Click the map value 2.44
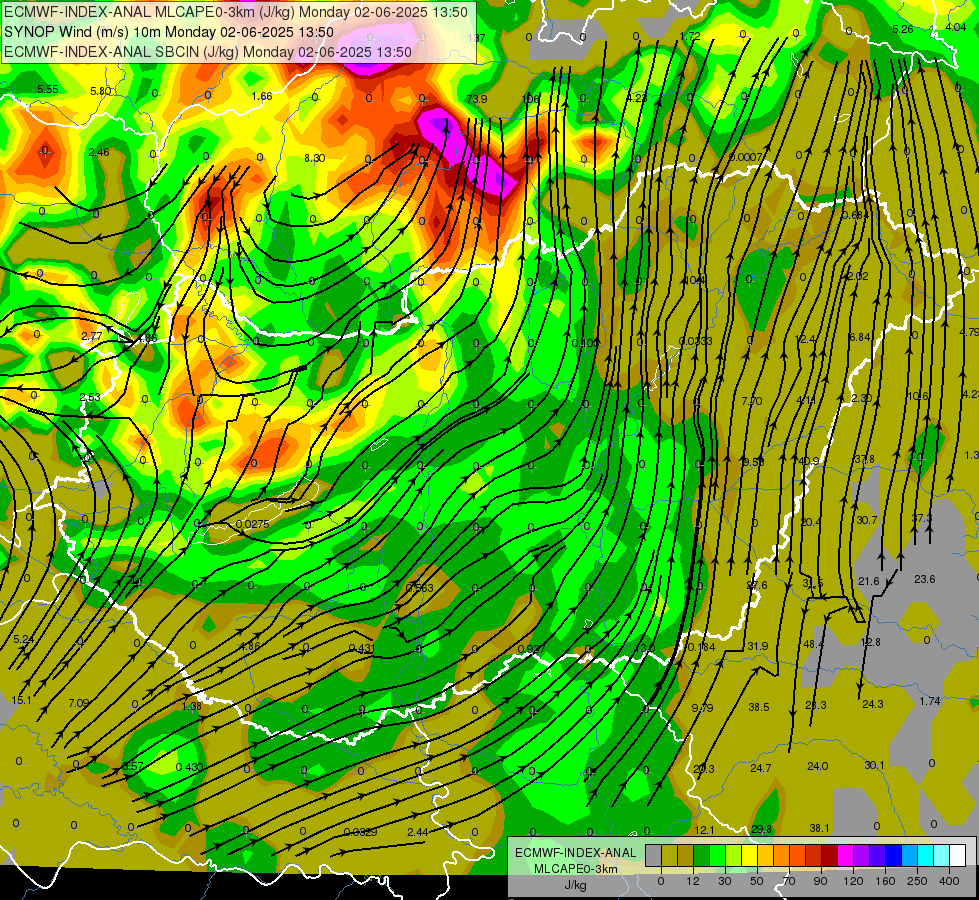 click(418, 832)
